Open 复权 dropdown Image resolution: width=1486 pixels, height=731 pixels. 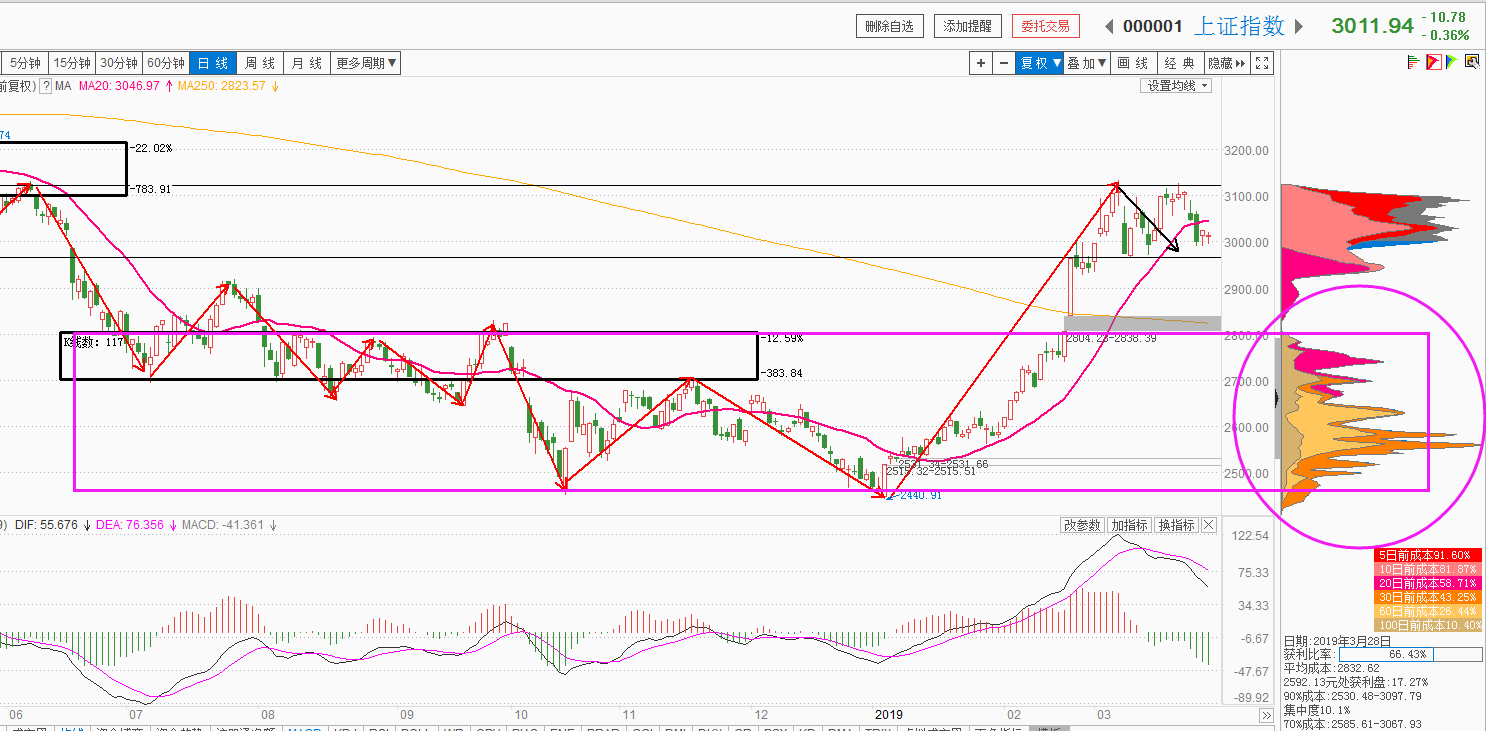1040,63
